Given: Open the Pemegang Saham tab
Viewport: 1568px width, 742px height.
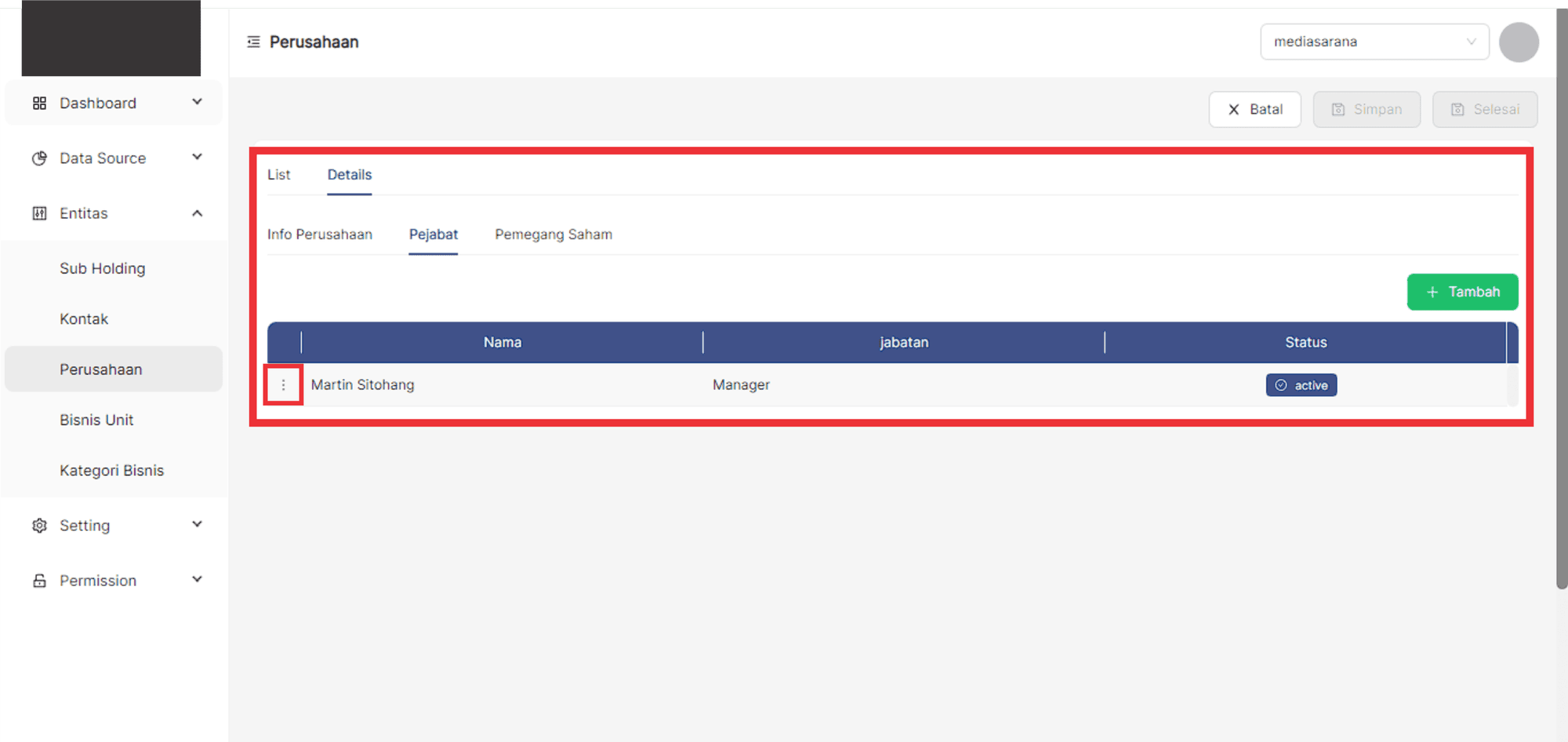Looking at the screenshot, I should [553, 235].
